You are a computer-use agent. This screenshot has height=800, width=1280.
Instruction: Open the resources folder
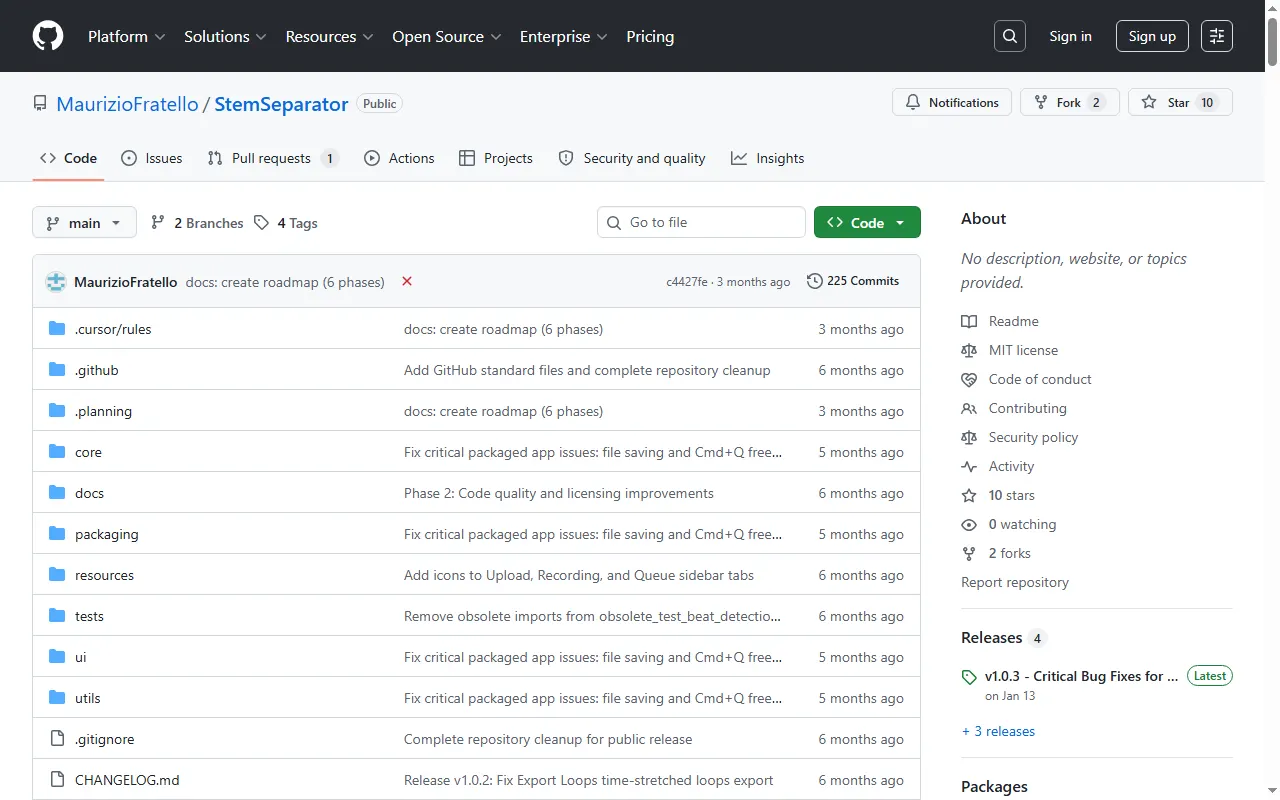pyautogui.click(x=104, y=575)
